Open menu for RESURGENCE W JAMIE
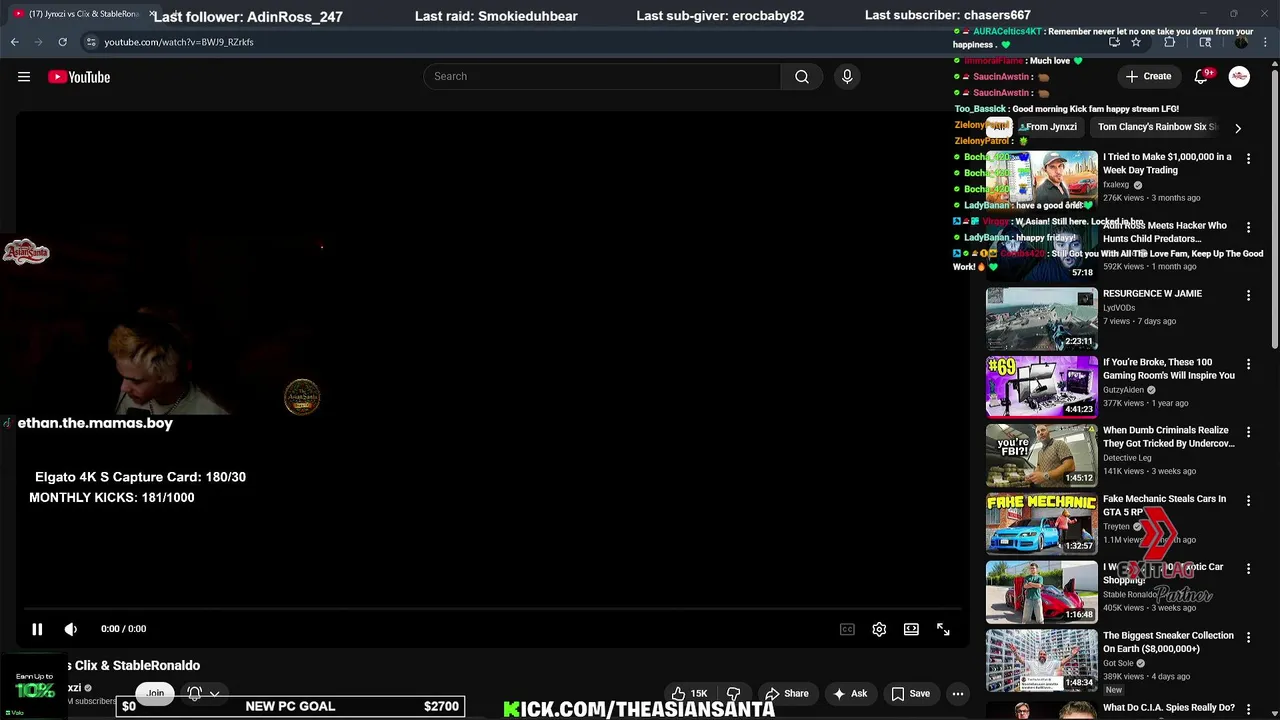The image size is (1280, 720). [1248, 295]
